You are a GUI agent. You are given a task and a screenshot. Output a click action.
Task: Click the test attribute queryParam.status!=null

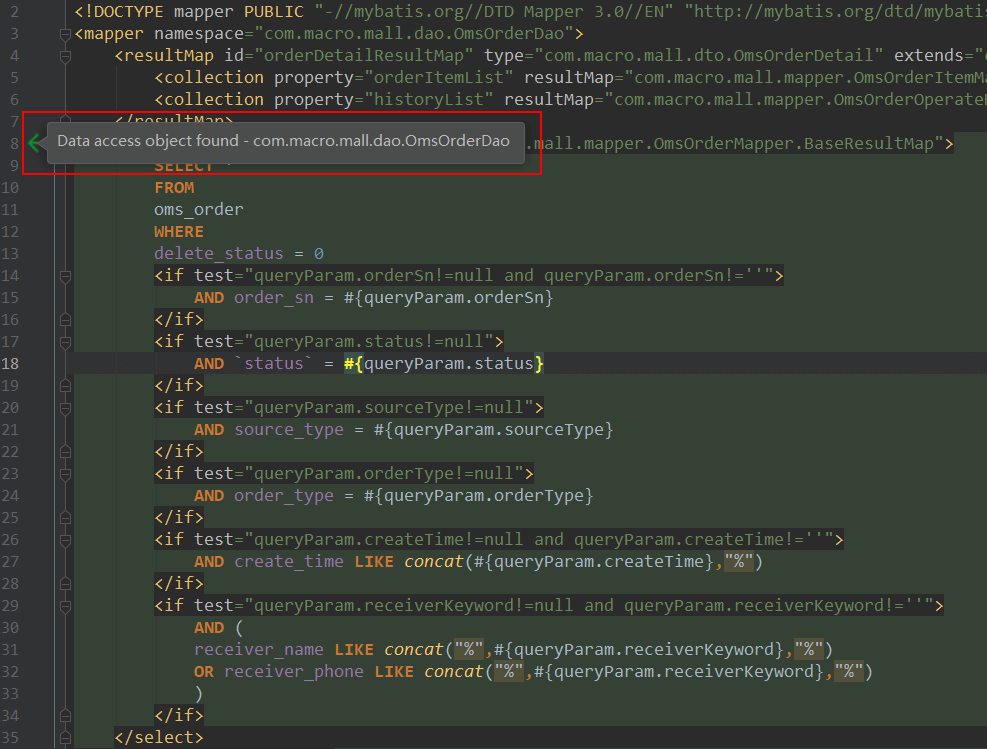[x=369, y=342]
